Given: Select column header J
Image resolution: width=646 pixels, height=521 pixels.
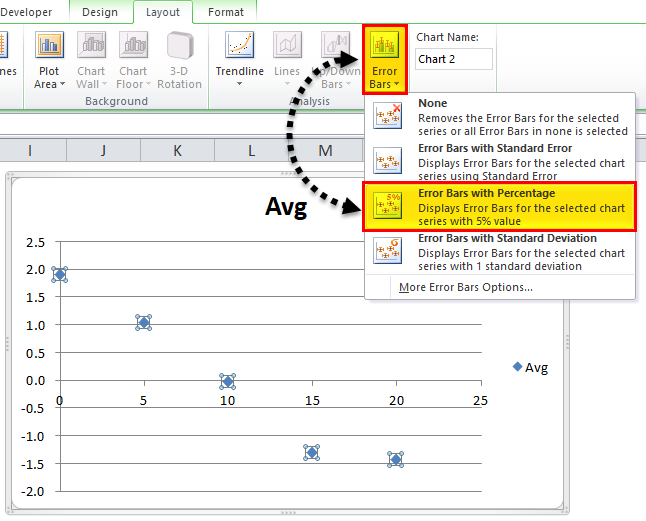Looking at the screenshot, I should [103, 150].
